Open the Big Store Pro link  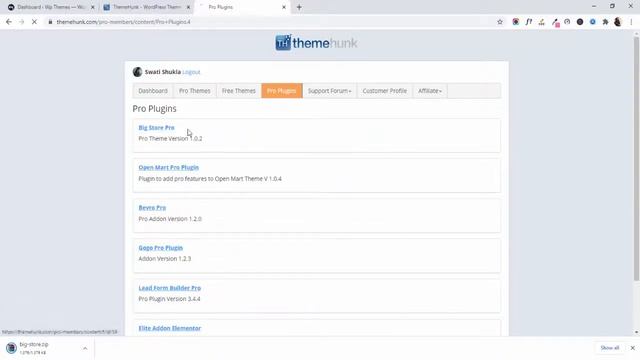156,127
